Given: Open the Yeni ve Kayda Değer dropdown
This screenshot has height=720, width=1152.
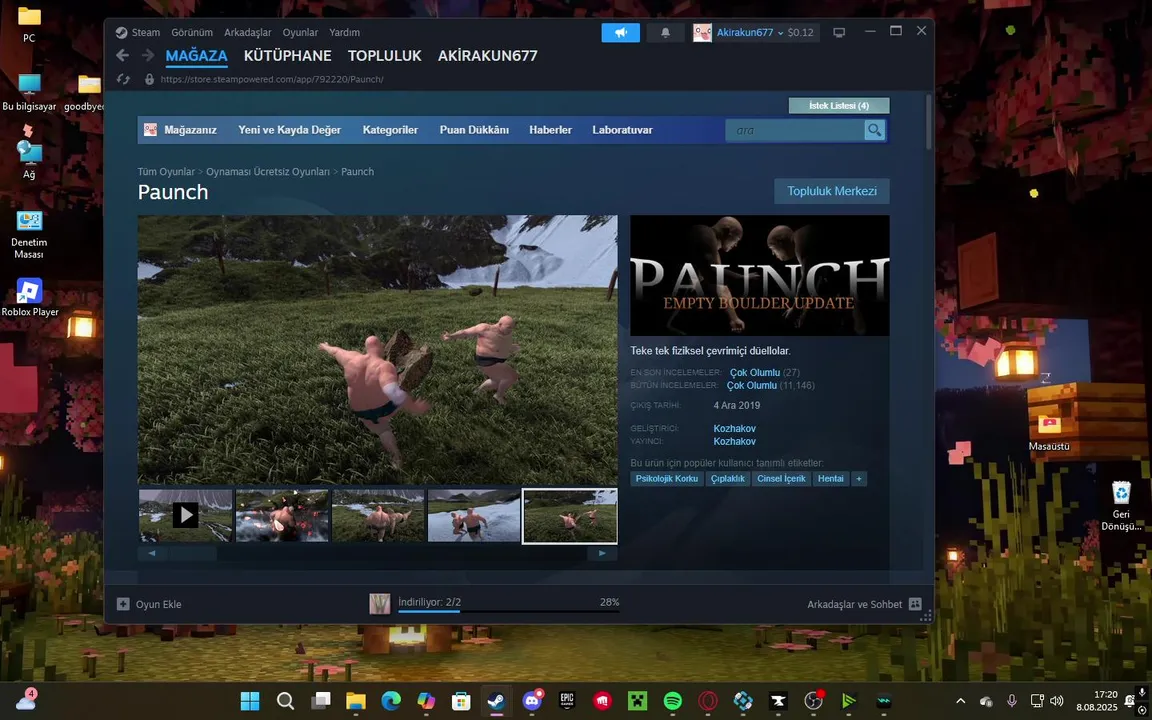Looking at the screenshot, I should [289, 130].
